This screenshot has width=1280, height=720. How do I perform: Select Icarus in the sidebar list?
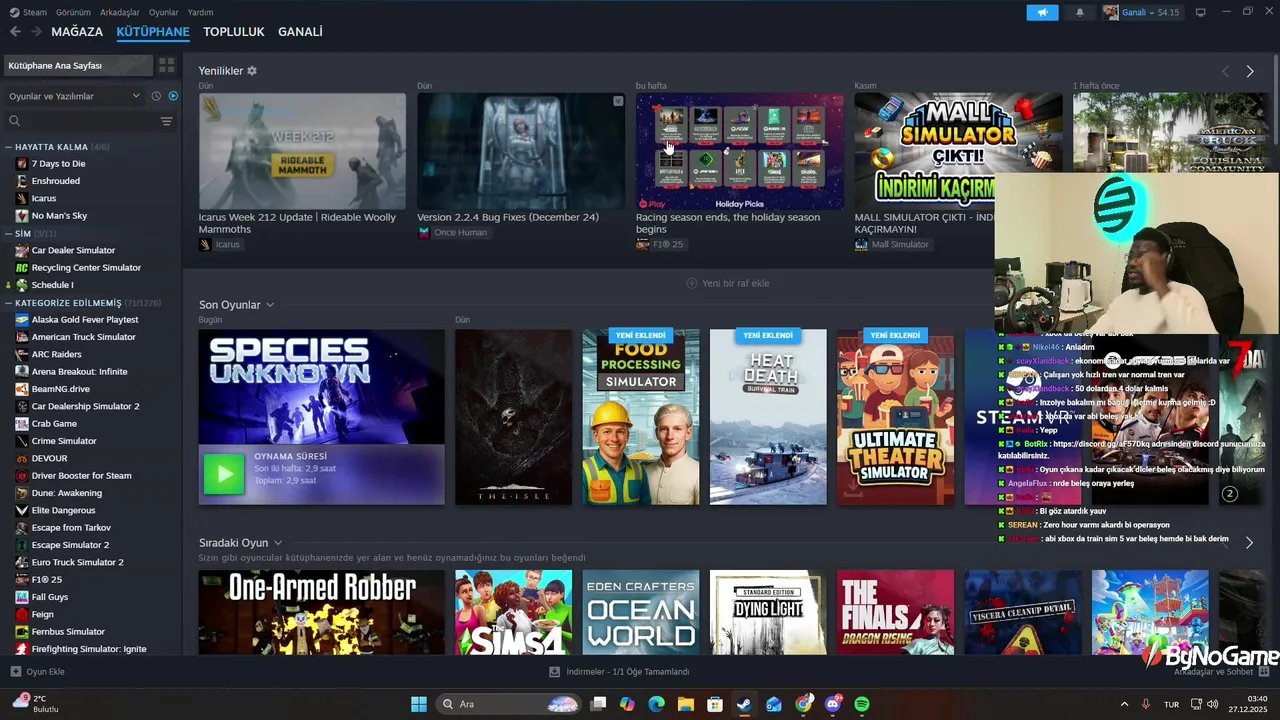tap(43, 198)
